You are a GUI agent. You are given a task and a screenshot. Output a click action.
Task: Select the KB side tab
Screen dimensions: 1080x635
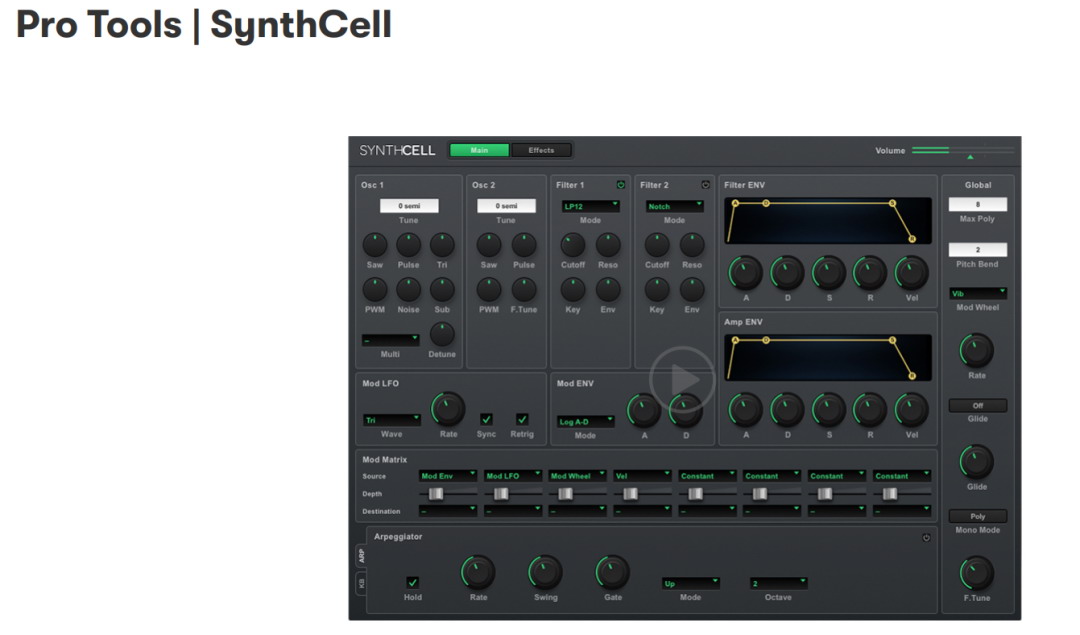click(361, 583)
